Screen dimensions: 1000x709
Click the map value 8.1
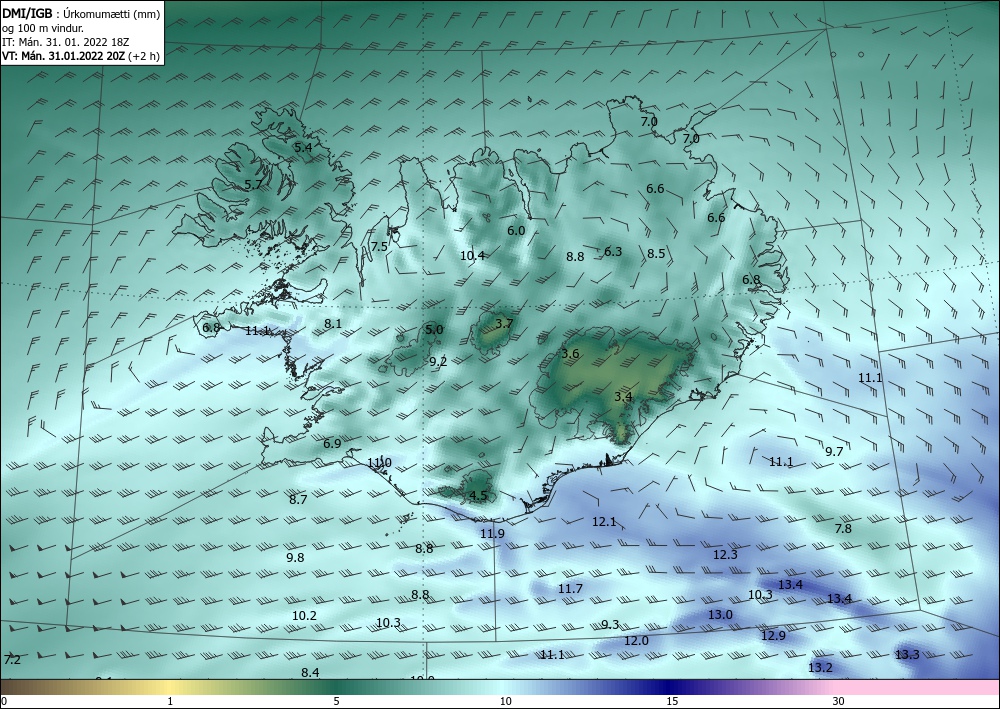(x=333, y=324)
